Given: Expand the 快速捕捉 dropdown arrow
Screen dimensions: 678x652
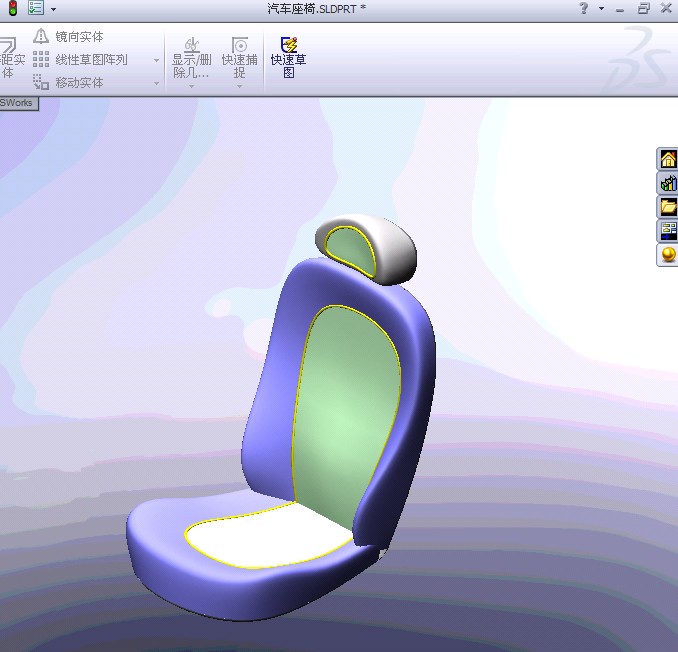Looking at the screenshot, I should [240, 86].
